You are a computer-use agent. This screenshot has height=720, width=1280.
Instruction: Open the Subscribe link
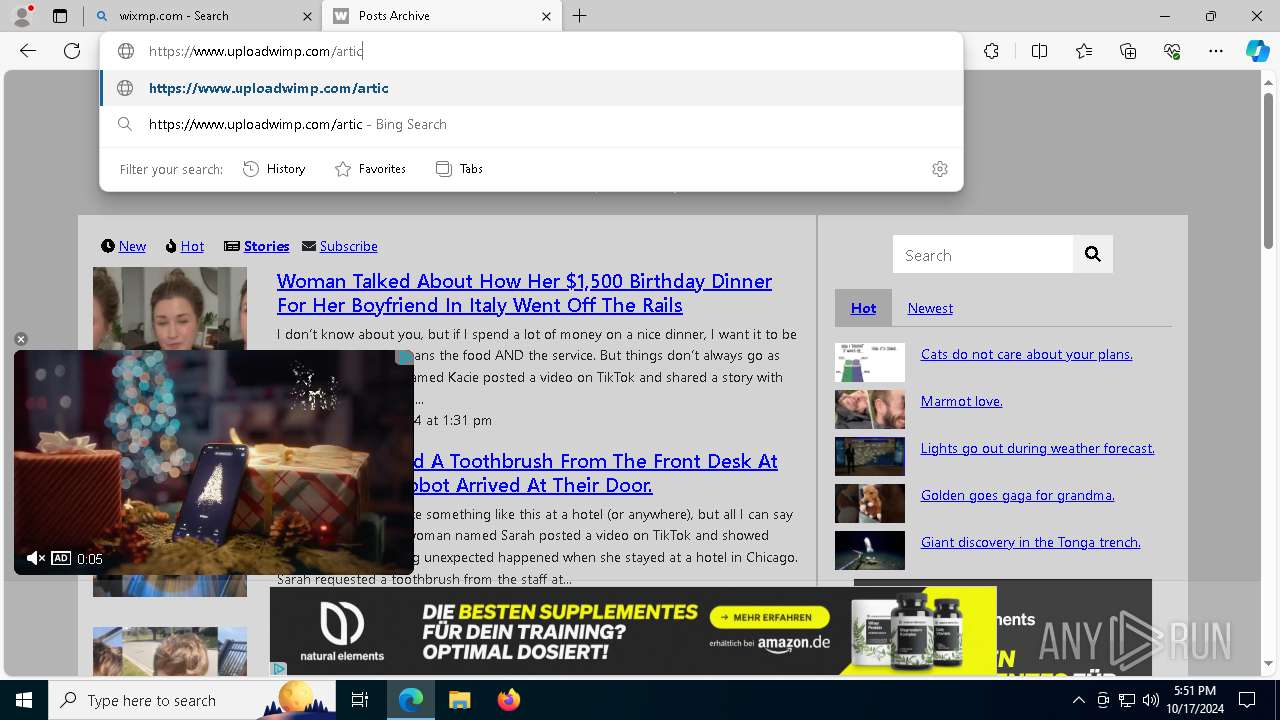(x=348, y=246)
